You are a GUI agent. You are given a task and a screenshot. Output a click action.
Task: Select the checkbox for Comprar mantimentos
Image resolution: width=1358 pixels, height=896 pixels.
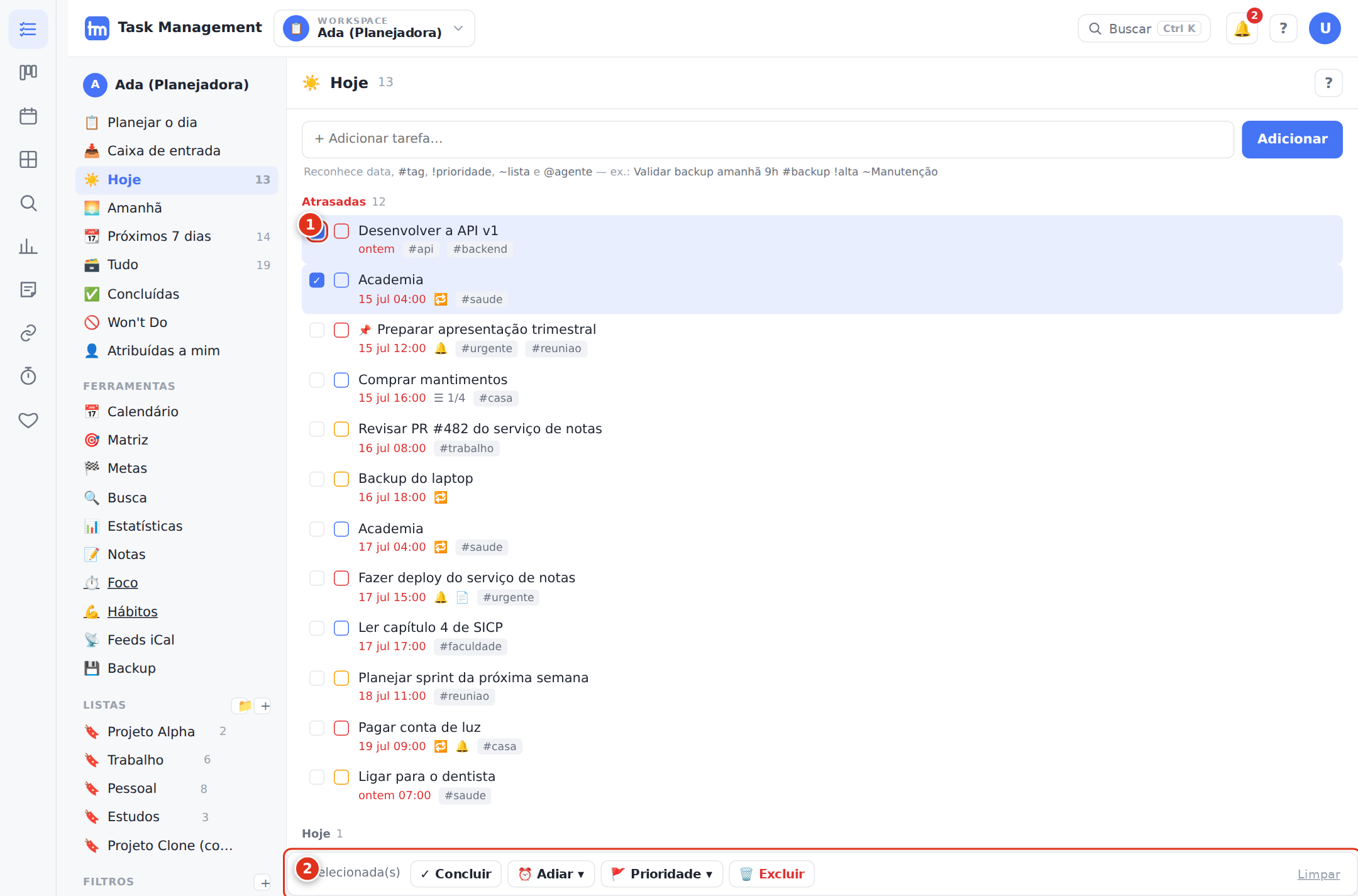[317, 380]
